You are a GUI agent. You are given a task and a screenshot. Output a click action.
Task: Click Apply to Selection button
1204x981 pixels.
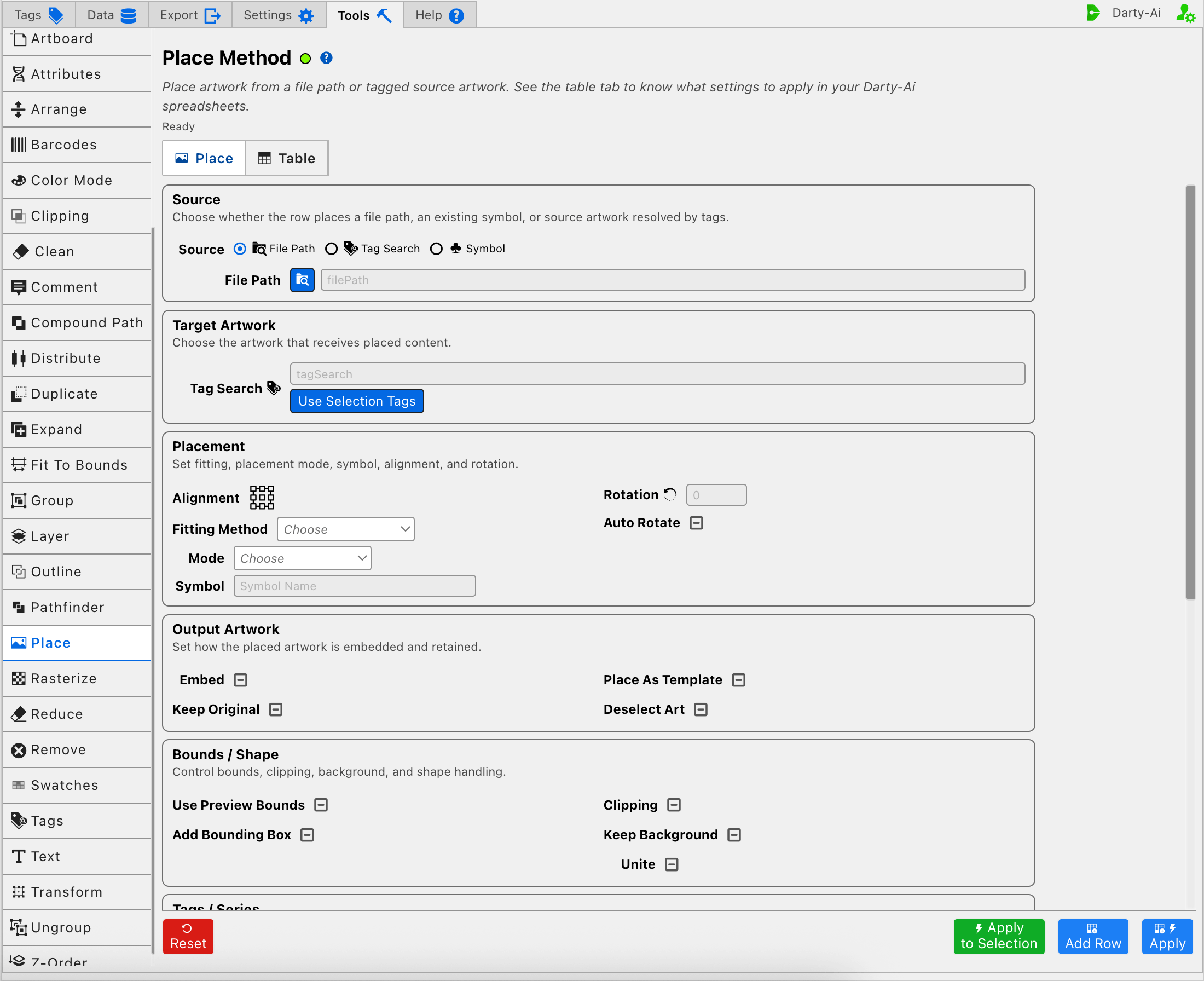pos(999,937)
